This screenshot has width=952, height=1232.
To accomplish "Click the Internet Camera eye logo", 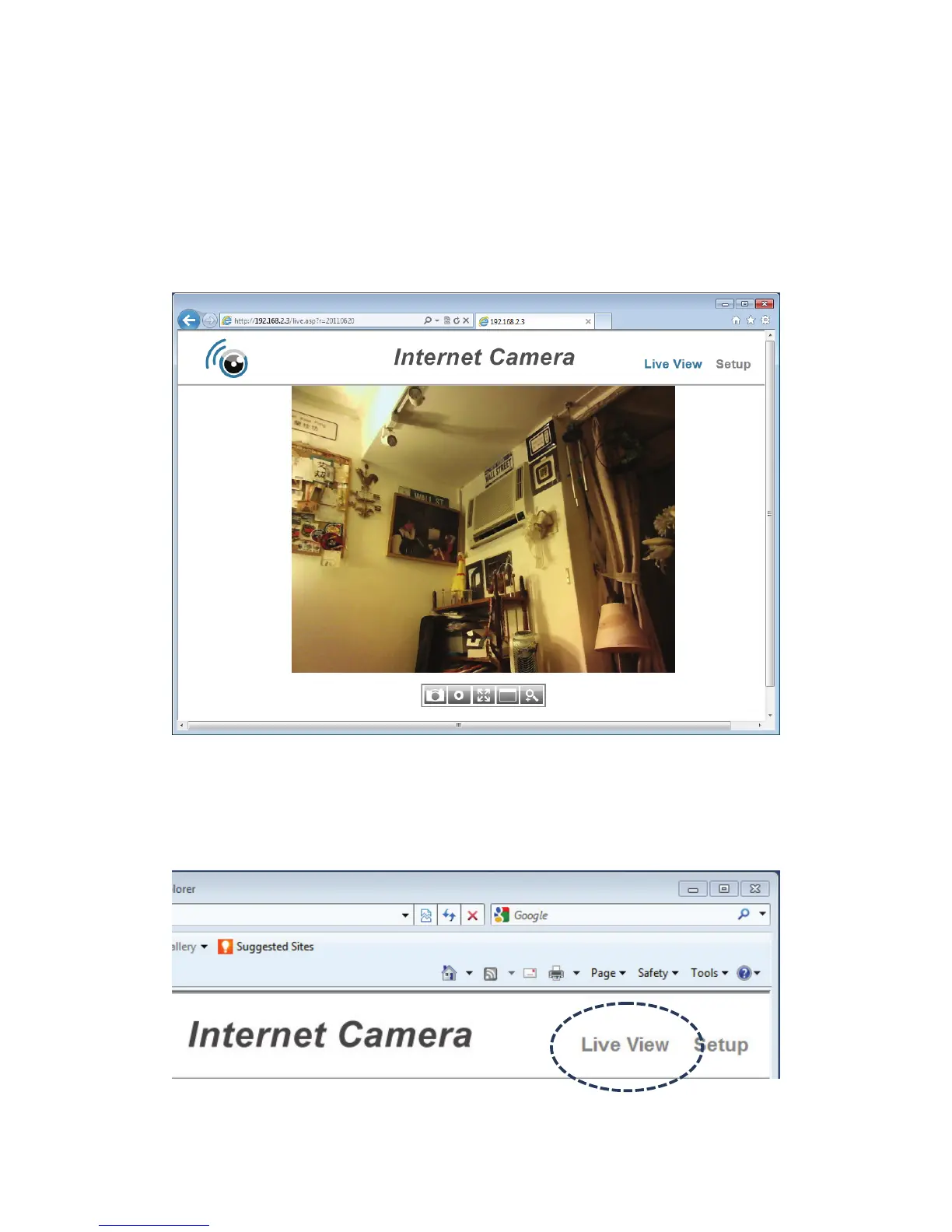I will pos(227,359).
